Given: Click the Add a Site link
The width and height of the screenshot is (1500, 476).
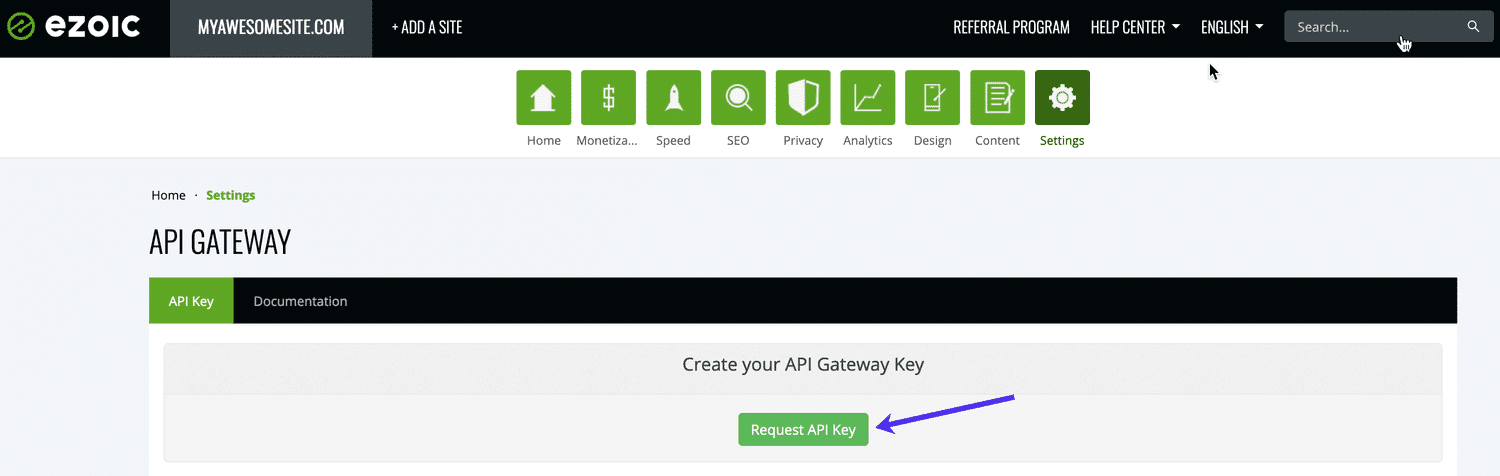Looking at the screenshot, I should click(427, 27).
